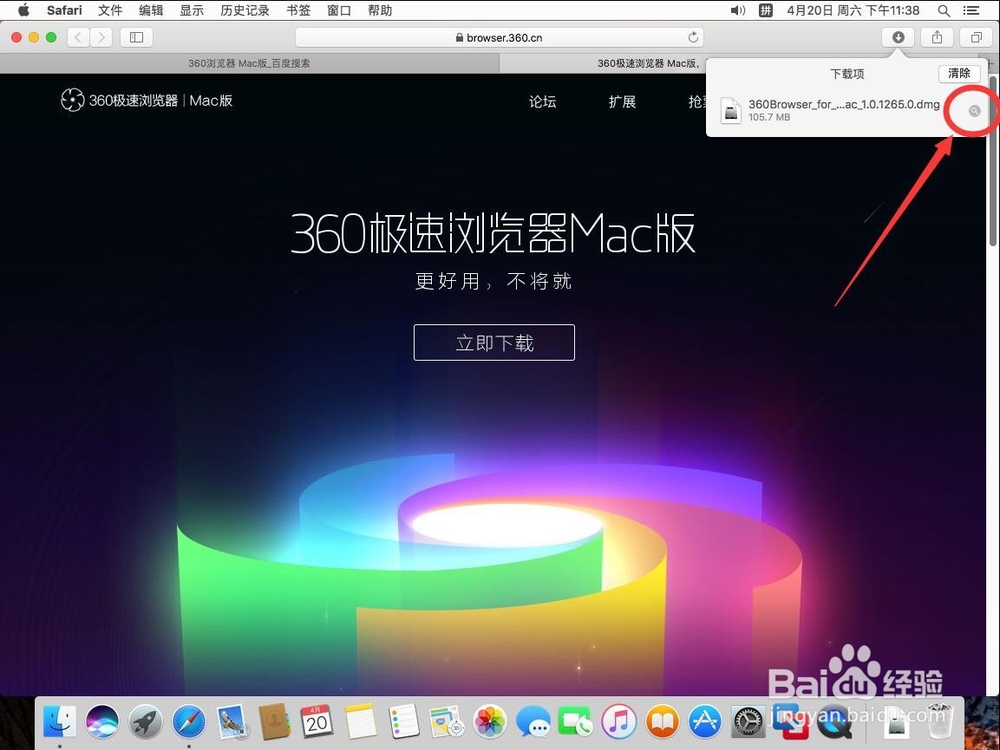Open Safari downloads toolbar button

[x=898, y=37]
